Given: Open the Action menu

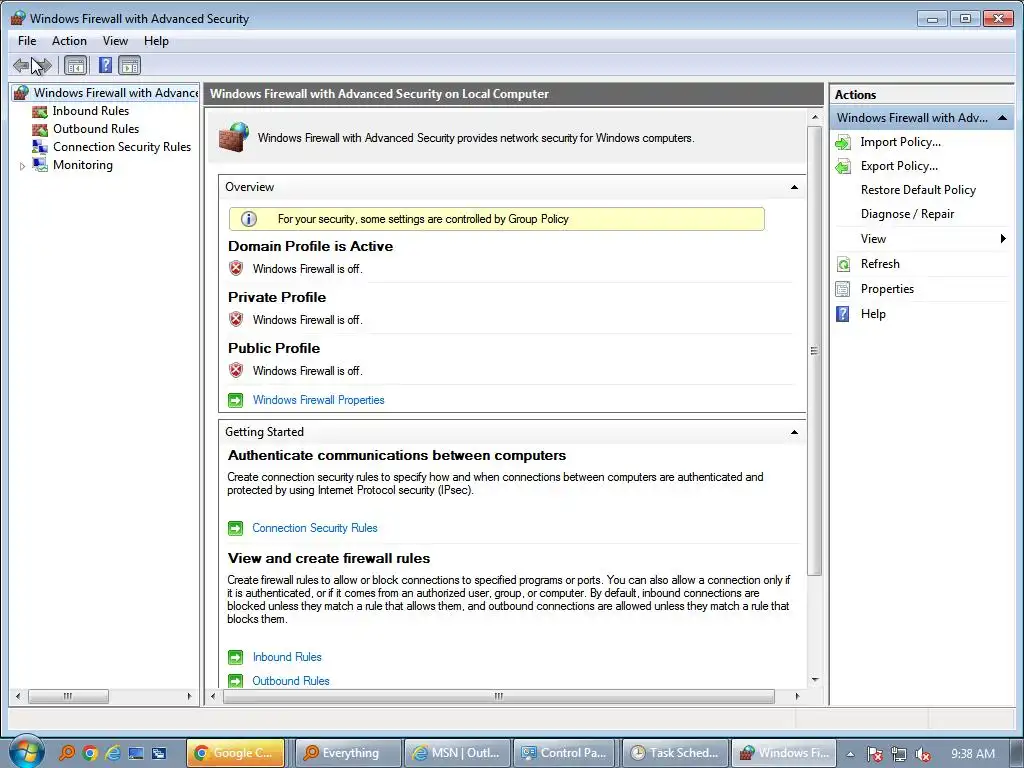Looking at the screenshot, I should [x=69, y=40].
